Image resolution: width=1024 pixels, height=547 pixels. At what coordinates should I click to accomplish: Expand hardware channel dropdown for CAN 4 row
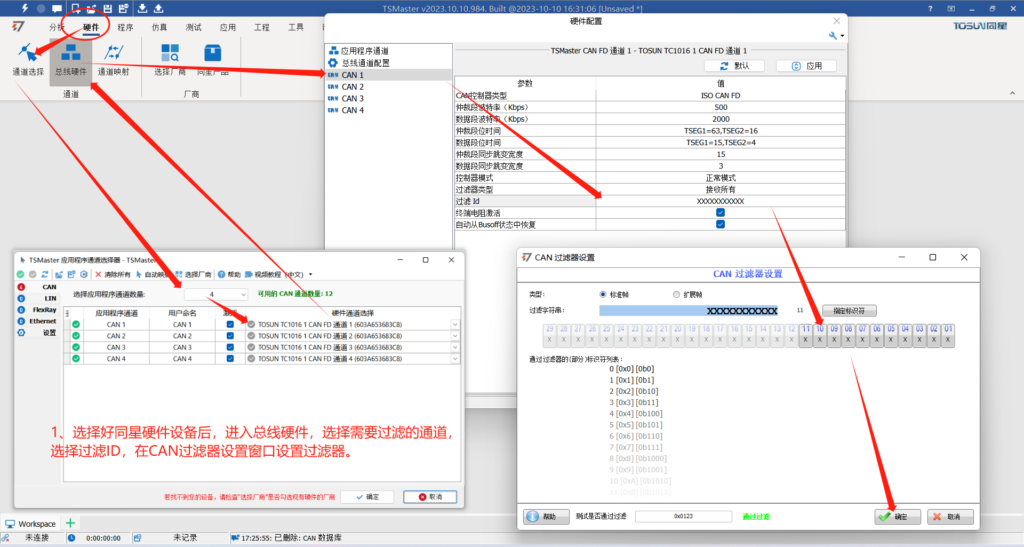455,358
